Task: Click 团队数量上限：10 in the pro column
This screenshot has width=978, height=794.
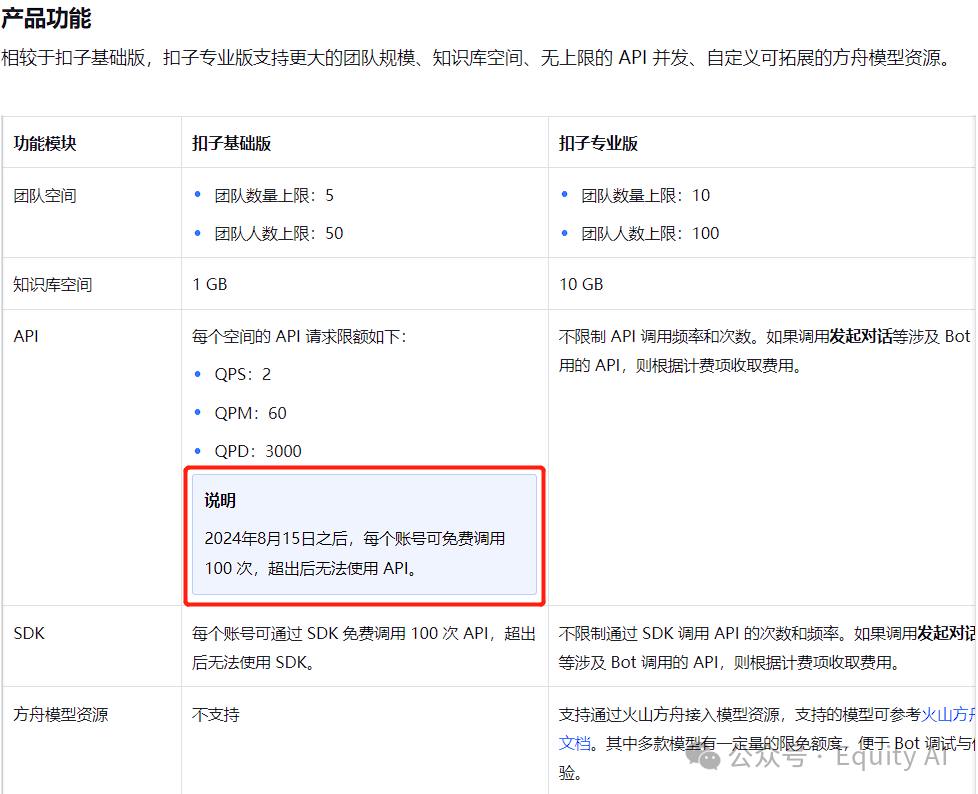Action: tap(646, 196)
